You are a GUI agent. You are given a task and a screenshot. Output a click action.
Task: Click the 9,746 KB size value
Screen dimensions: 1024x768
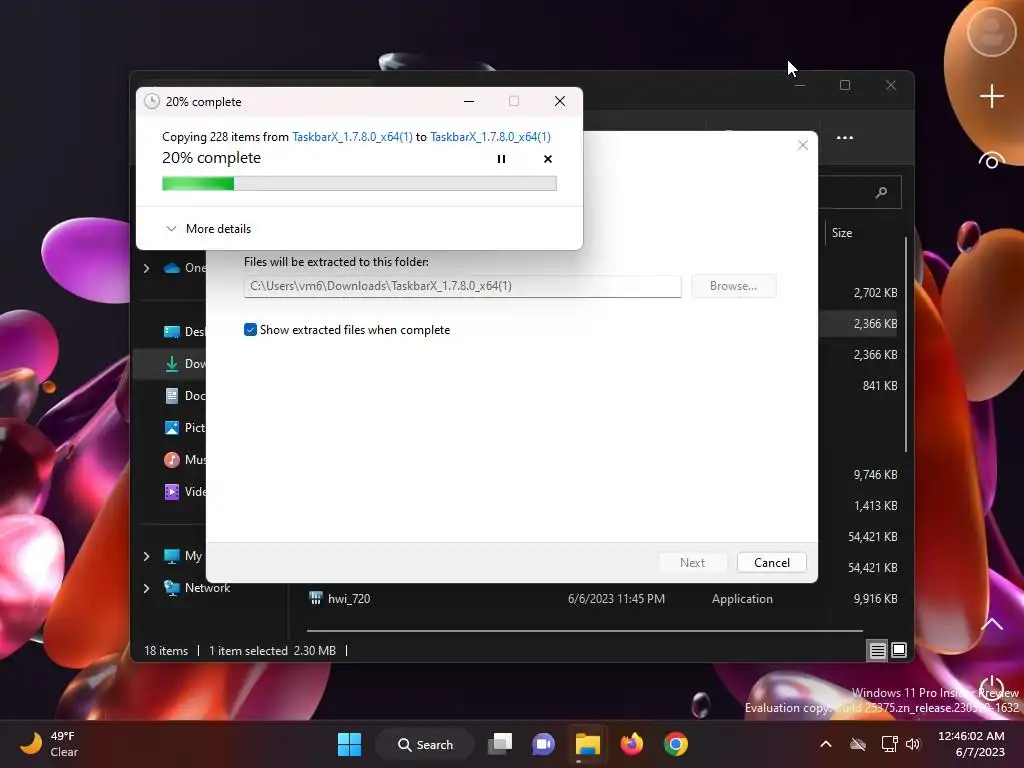875,475
